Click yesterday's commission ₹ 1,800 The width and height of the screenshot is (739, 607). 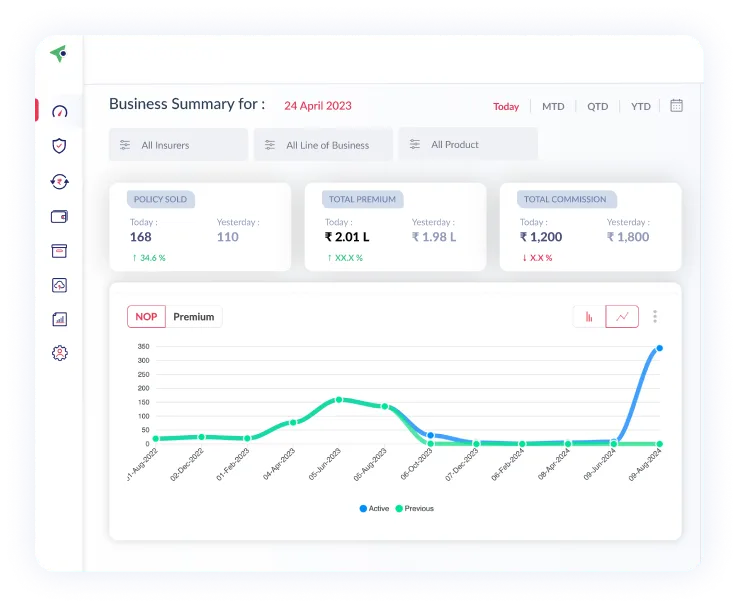tap(628, 237)
